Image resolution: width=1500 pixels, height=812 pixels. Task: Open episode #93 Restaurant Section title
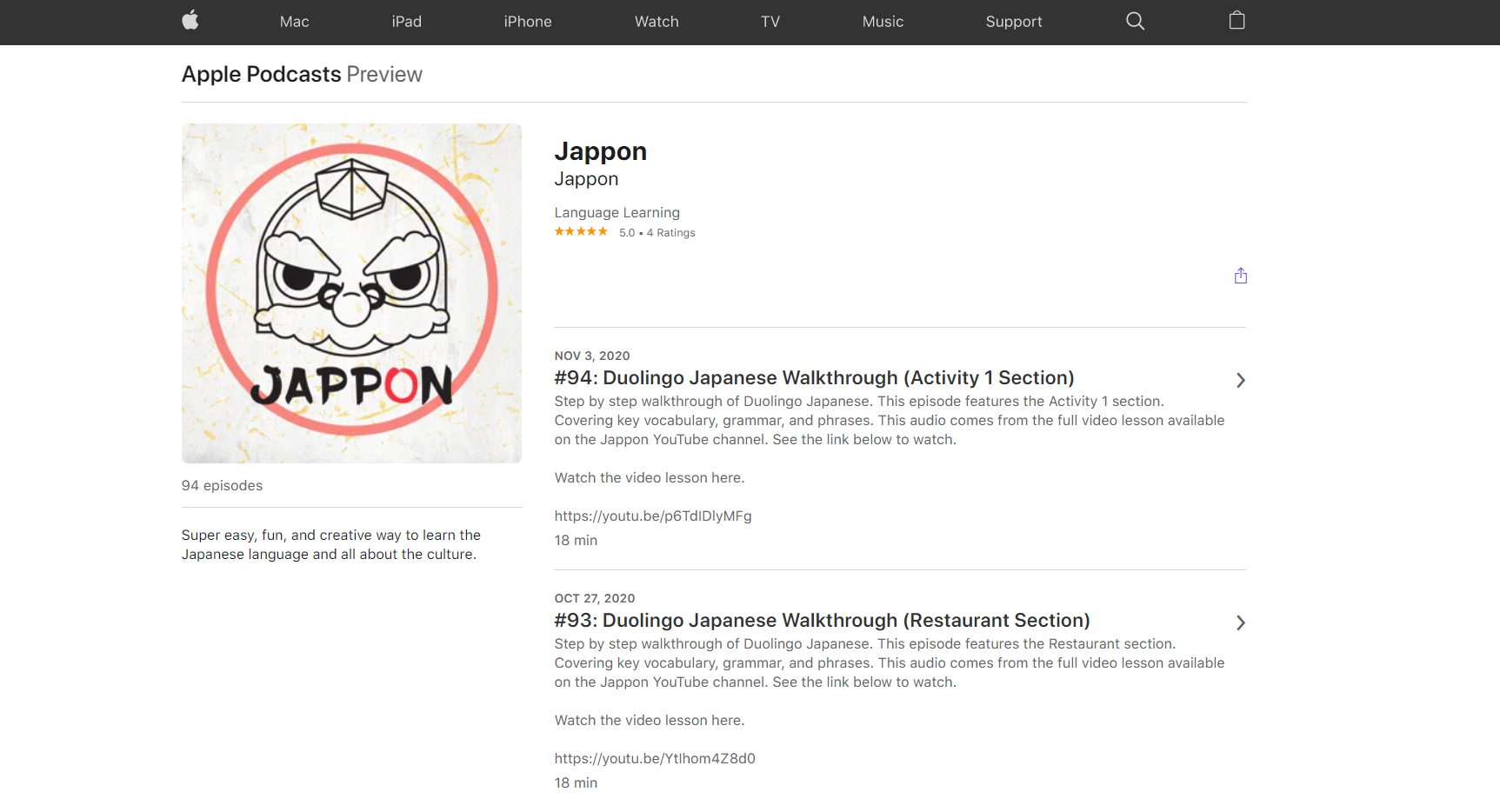(x=822, y=621)
